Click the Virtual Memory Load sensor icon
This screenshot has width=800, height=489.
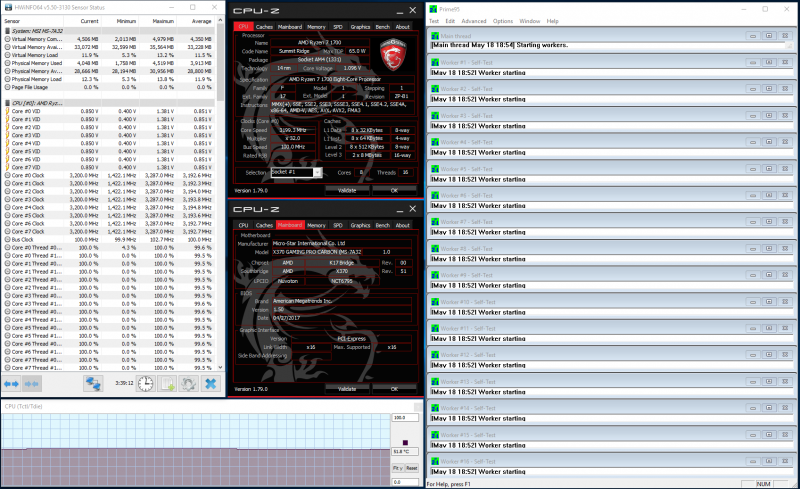tap(7, 55)
